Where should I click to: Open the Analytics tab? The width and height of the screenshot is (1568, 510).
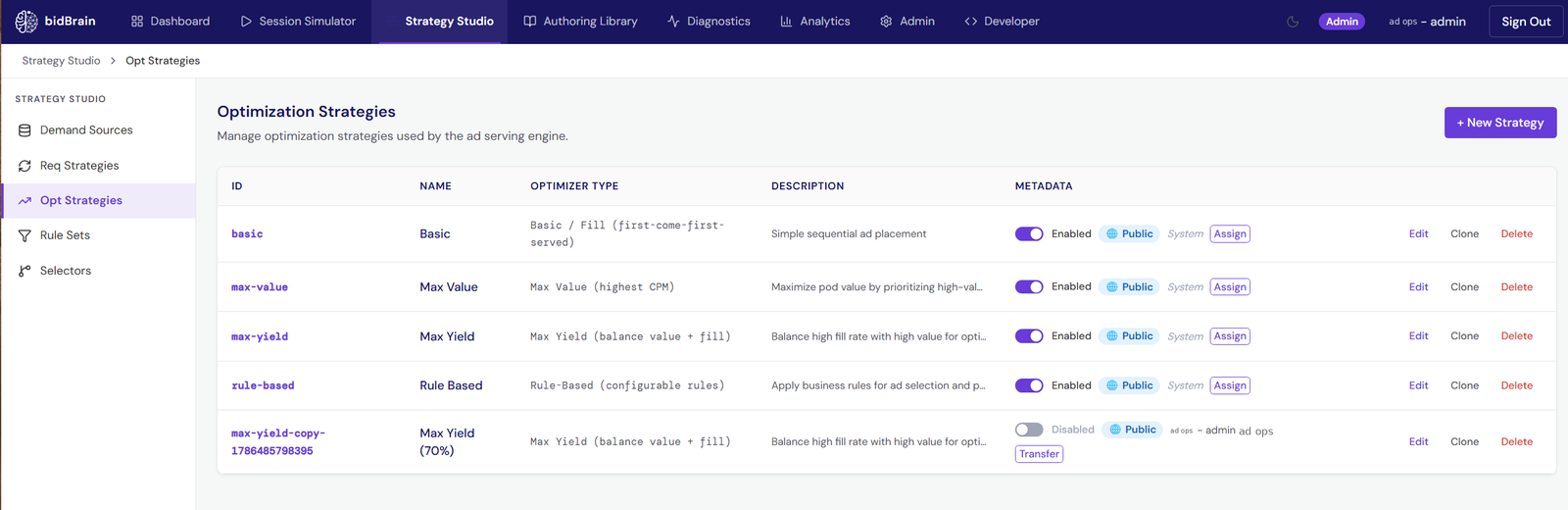coord(814,22)
